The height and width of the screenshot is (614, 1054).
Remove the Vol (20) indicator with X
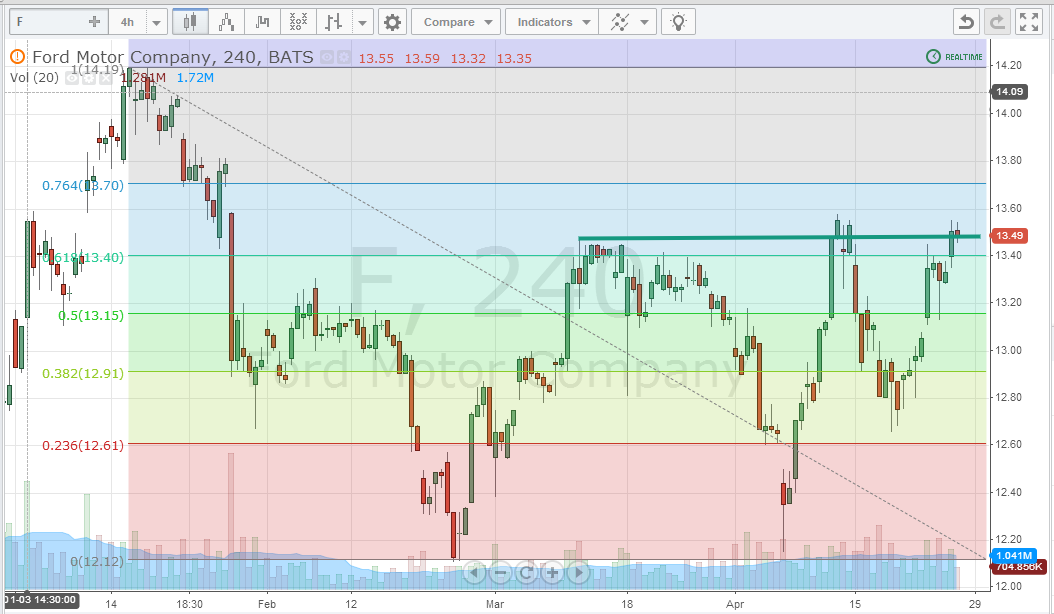[106, 78]
